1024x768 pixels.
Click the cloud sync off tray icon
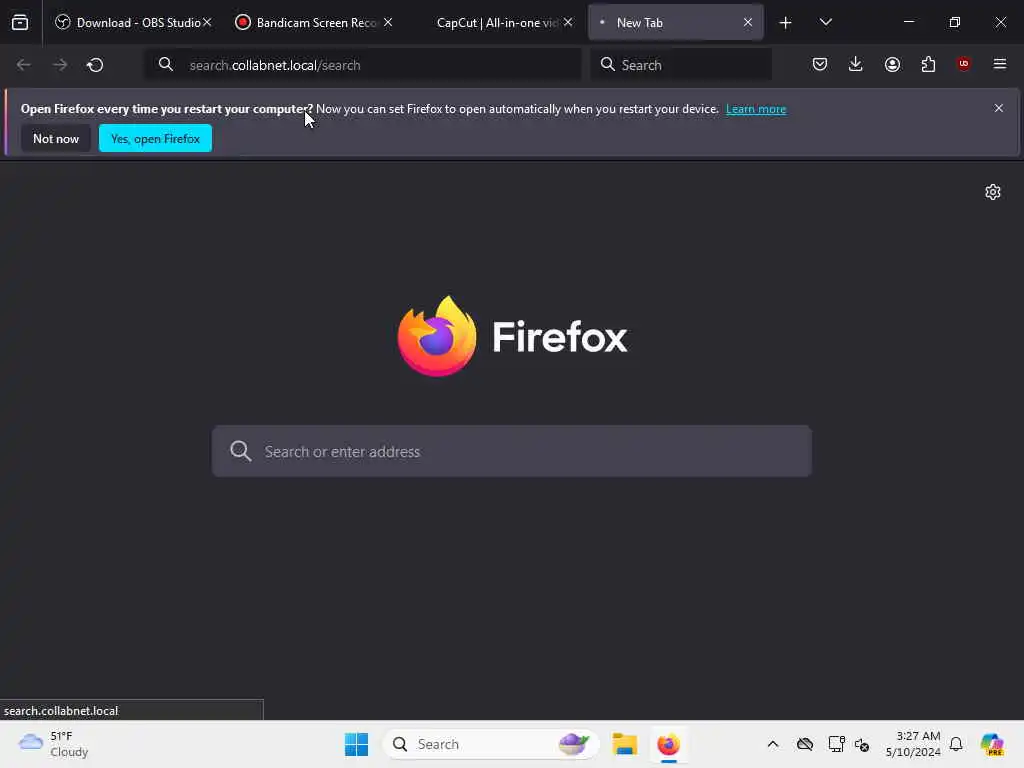805,744
